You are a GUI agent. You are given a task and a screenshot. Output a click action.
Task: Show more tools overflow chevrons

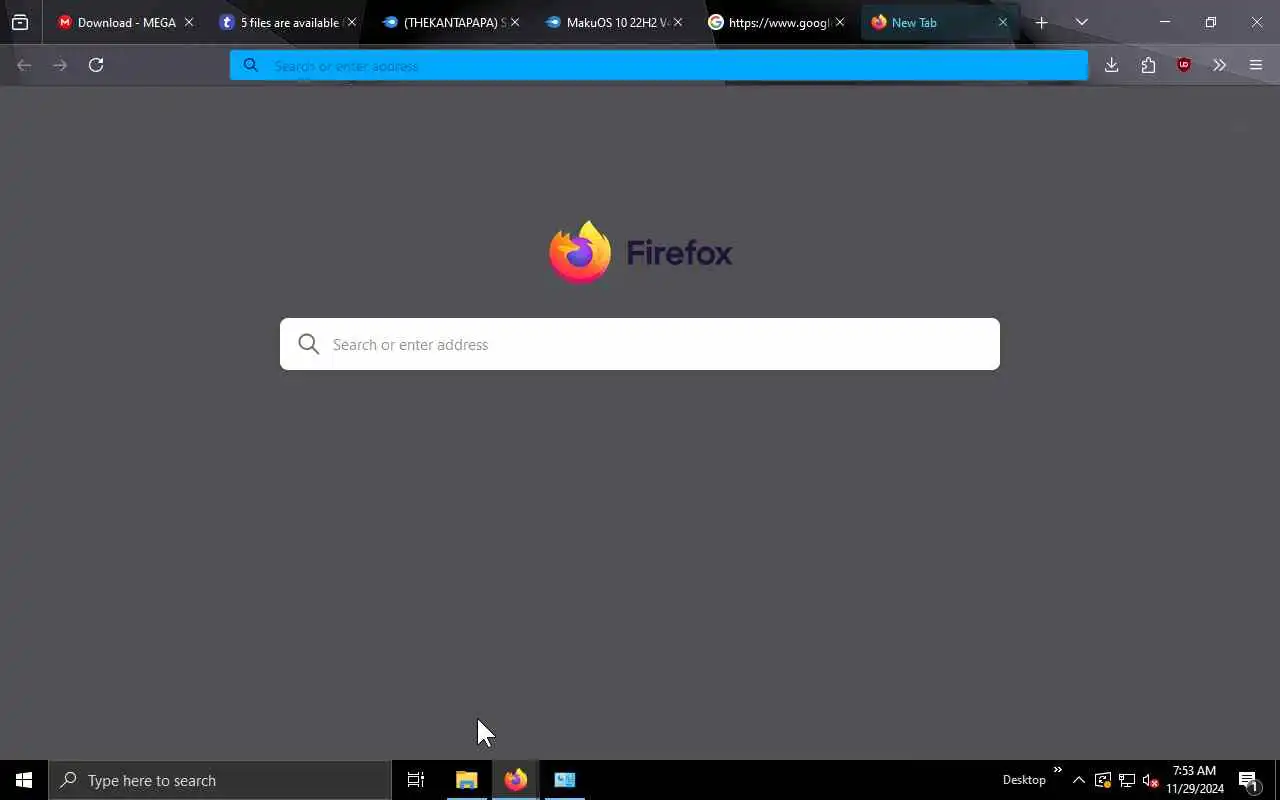pos(1219,65)
